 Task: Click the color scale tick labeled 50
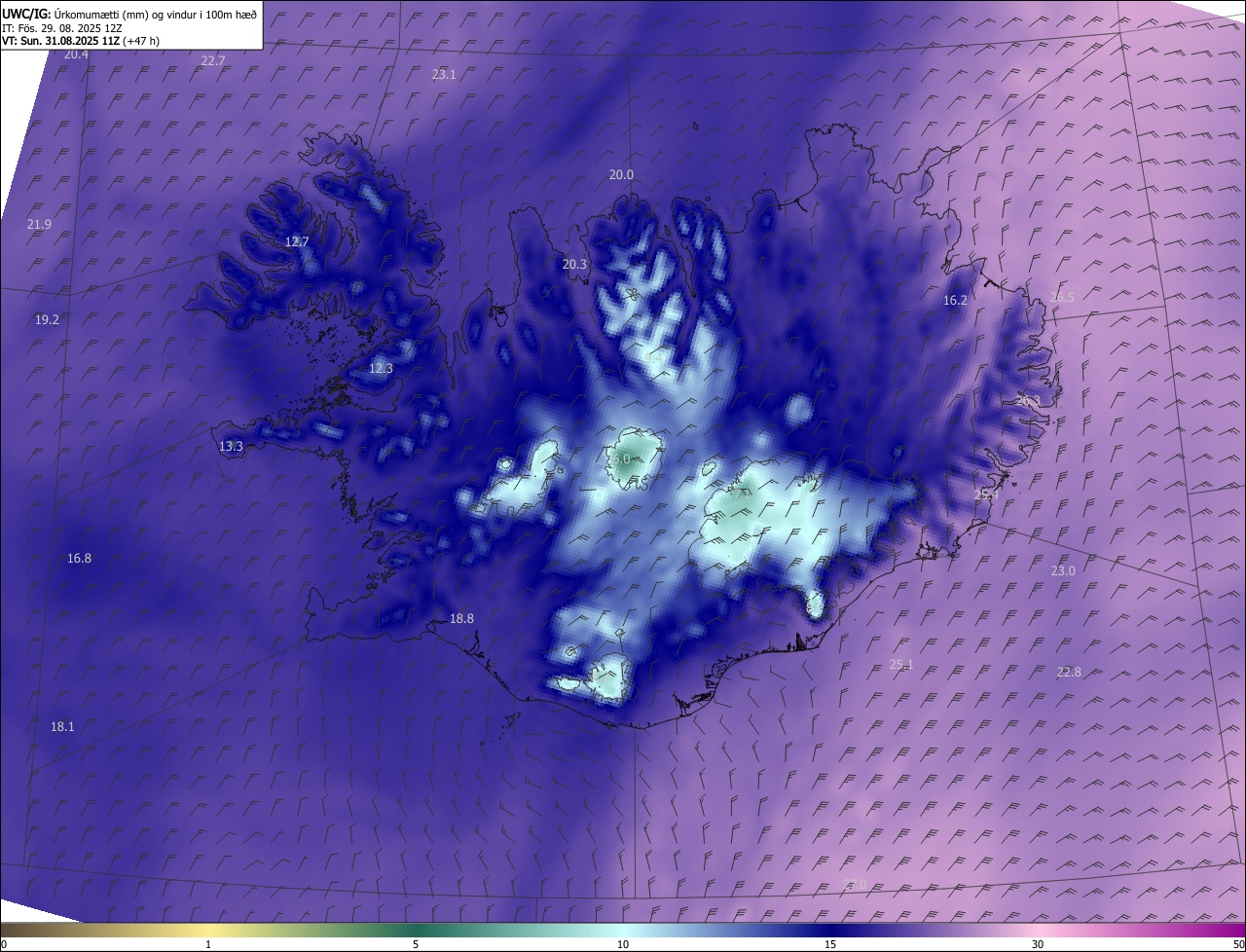click(1238, 944)
